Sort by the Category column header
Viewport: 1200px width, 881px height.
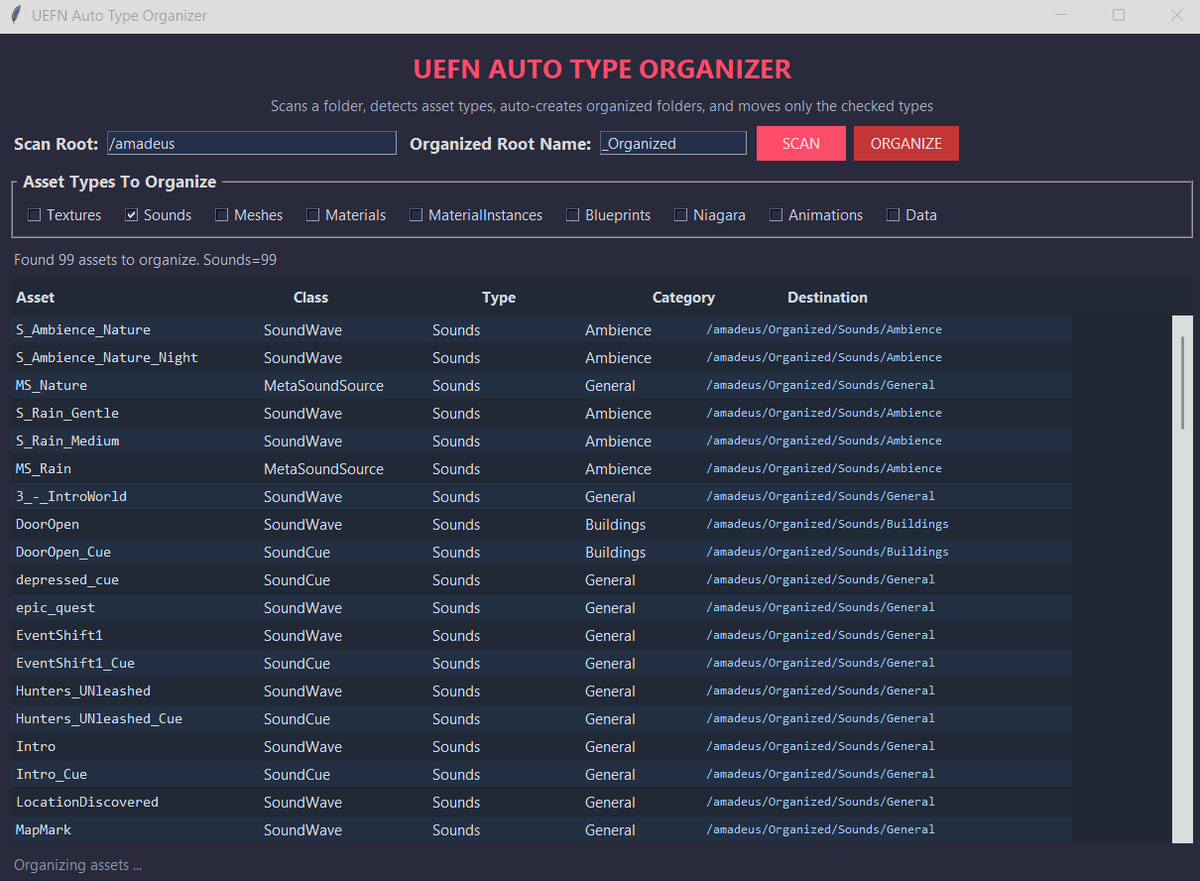tap(684, 297)
